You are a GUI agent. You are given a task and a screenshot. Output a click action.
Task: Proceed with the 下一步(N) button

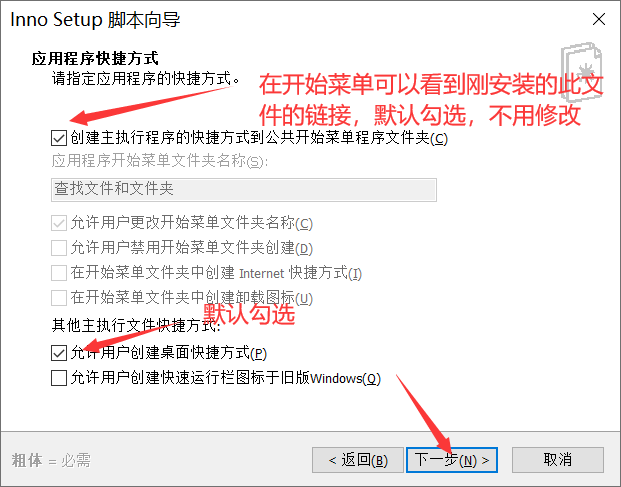coord(451,460)
